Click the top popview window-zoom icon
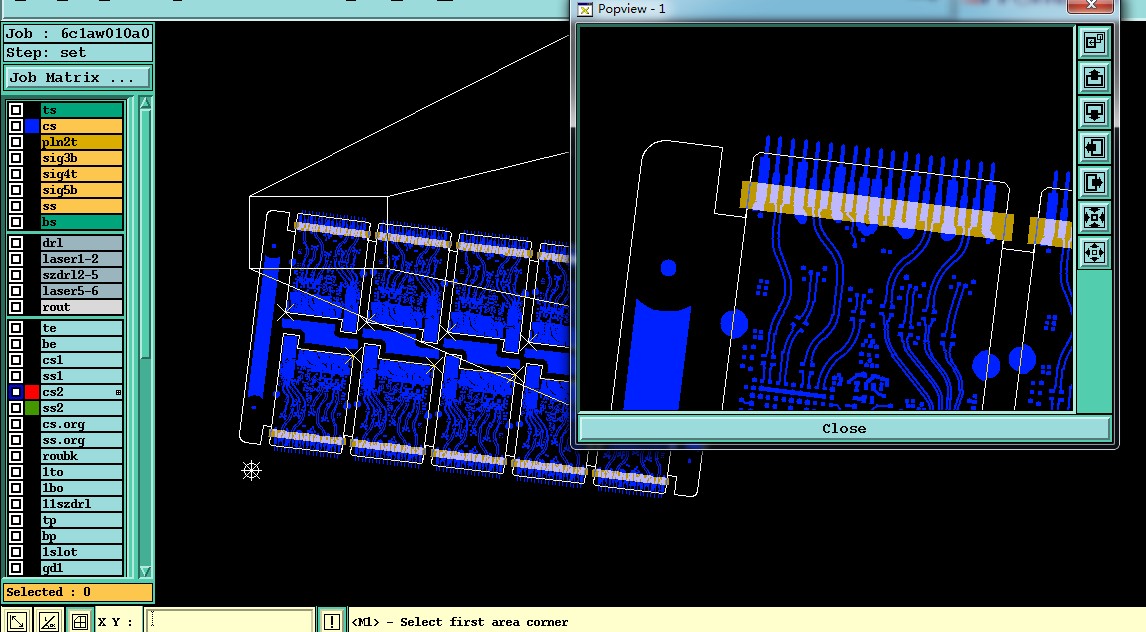Image resolution: width=1146 pixels, height=632 pixels. point(1094,42)
